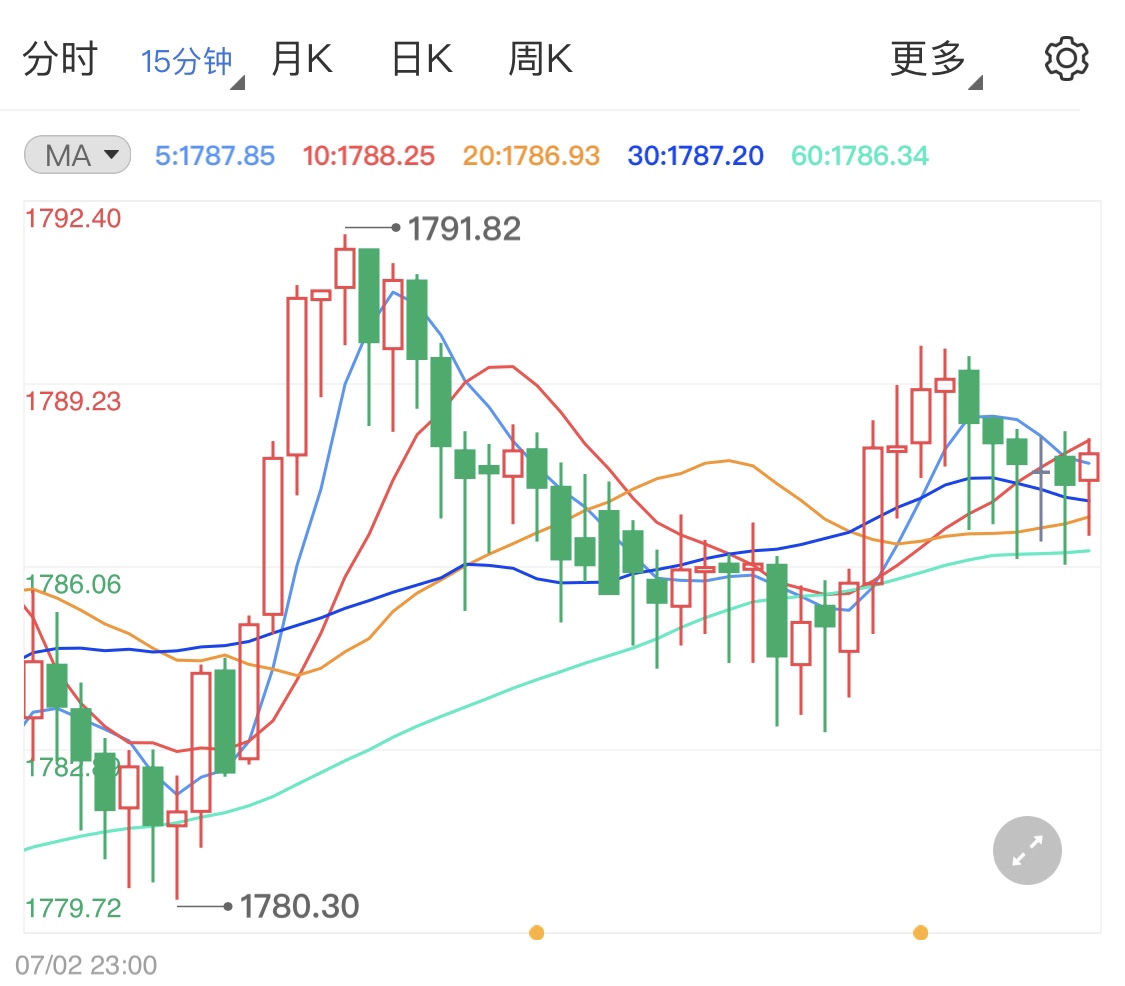Select the MA5 value 5:1787.85

tap(215, 156)
